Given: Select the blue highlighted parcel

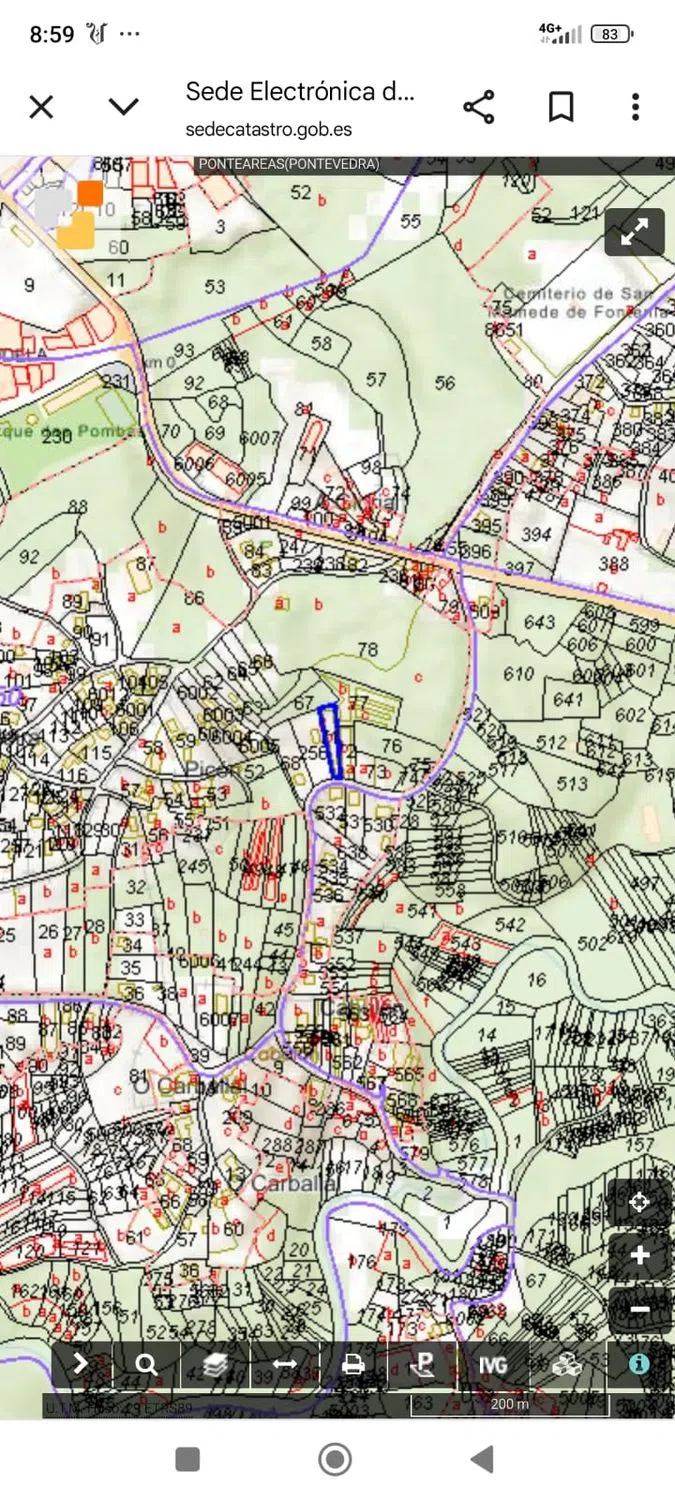Looking at the screenshot, I should [x=331, y=741].
